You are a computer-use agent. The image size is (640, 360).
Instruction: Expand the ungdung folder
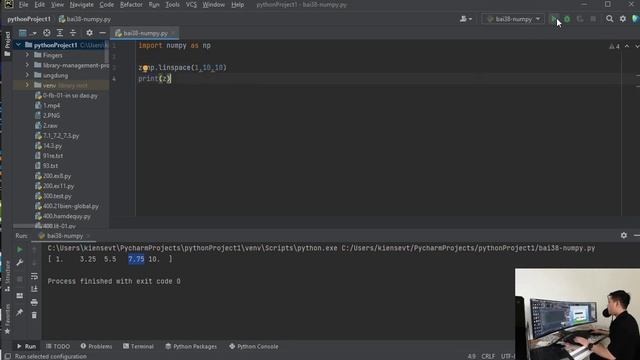[27, 75]
